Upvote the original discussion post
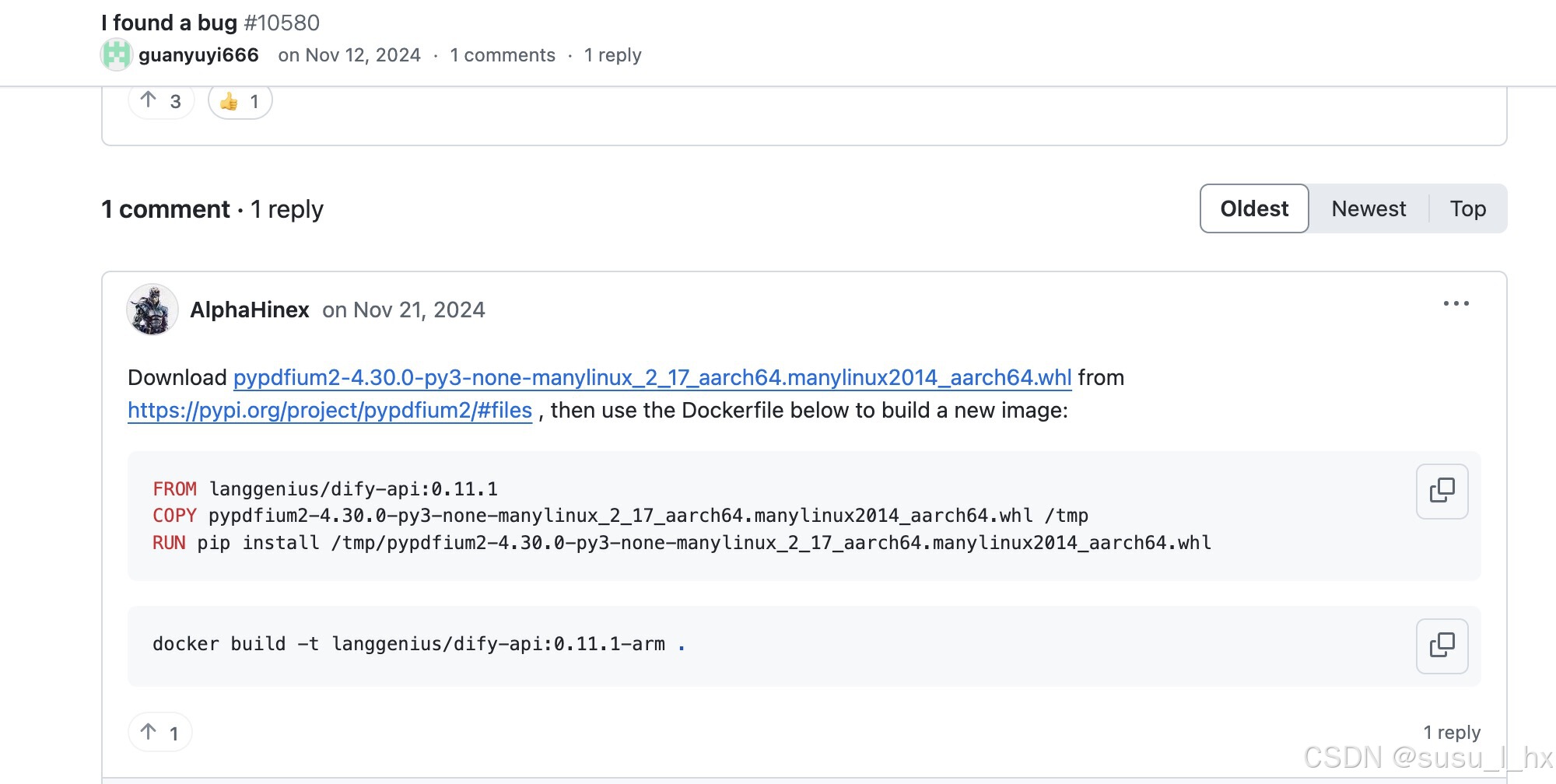 click(x=160, y=101)
